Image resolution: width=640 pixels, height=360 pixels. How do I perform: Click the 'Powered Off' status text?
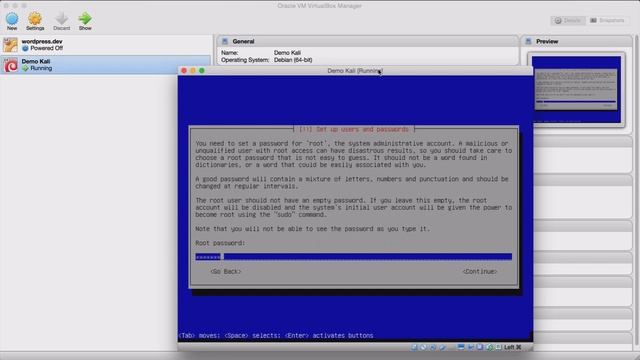click(x=47, y=48)
